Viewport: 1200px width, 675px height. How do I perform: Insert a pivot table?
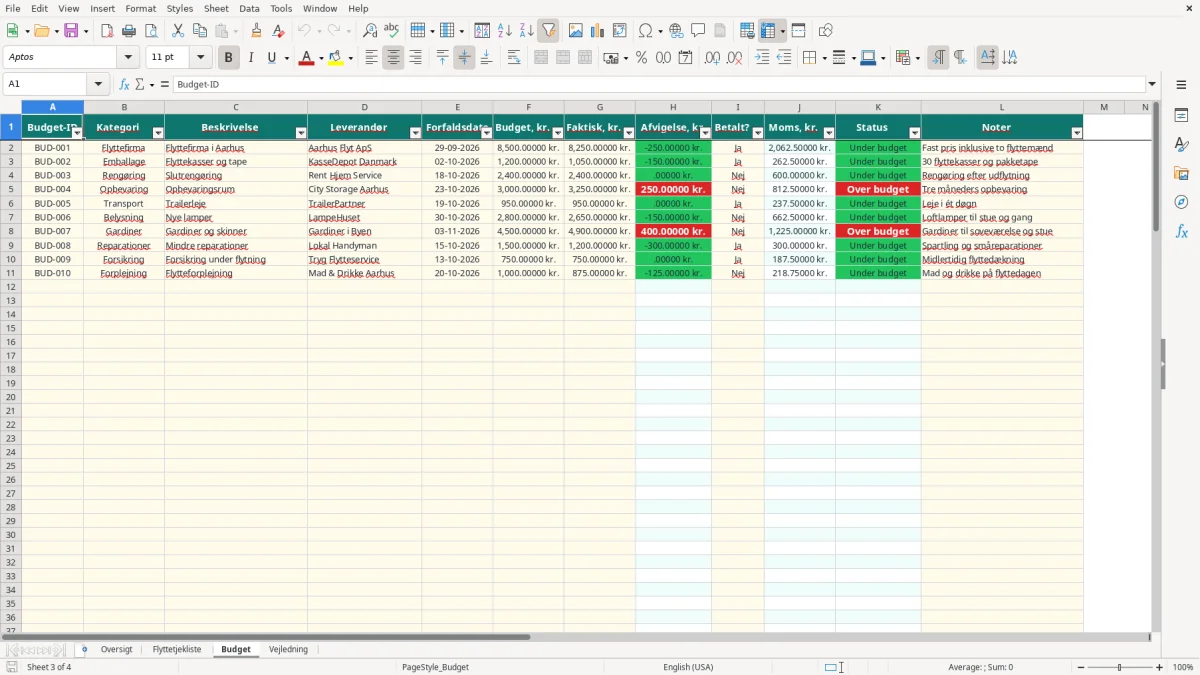(x=620, y=31)
